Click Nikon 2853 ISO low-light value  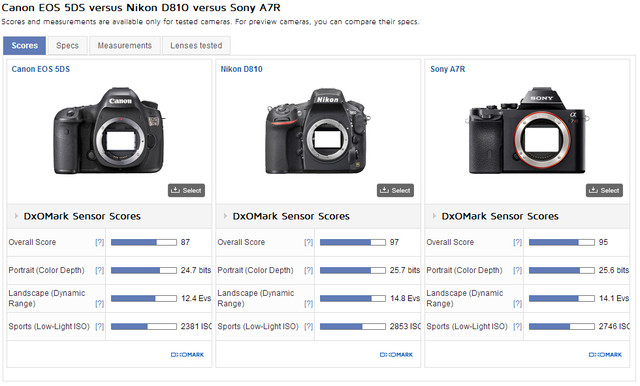(x=405, y=326)
